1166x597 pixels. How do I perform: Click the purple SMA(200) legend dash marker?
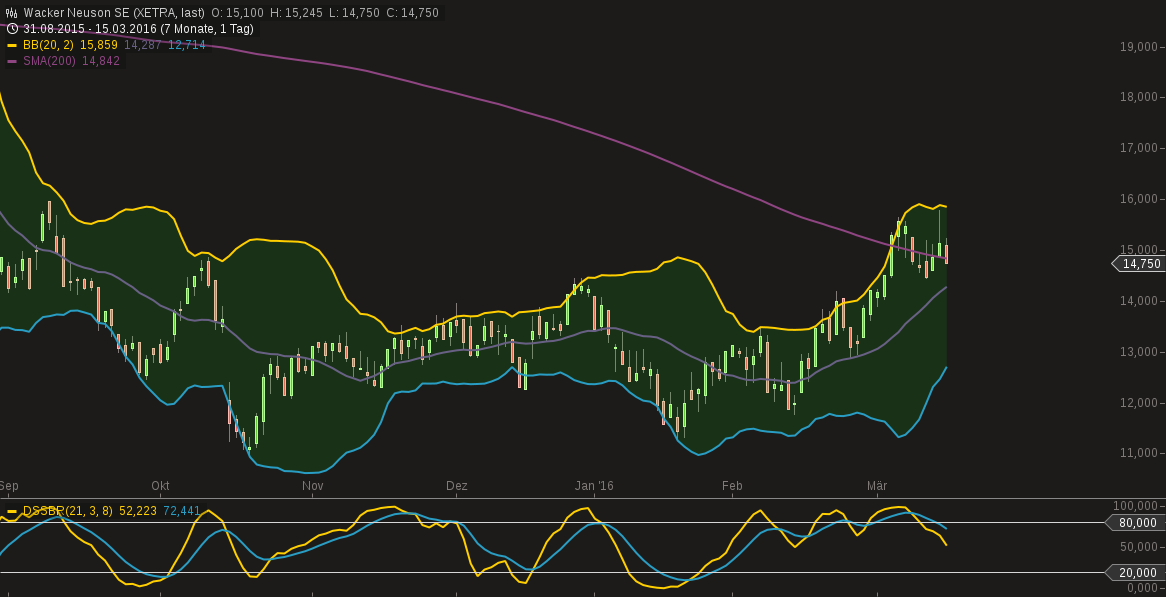coord(11,60)
